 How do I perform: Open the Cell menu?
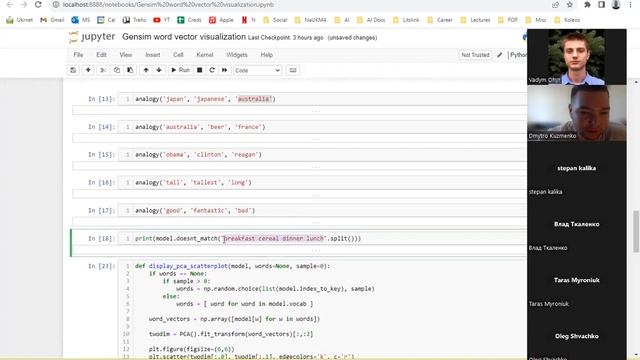pyautogui.click(x=178, y=55)
